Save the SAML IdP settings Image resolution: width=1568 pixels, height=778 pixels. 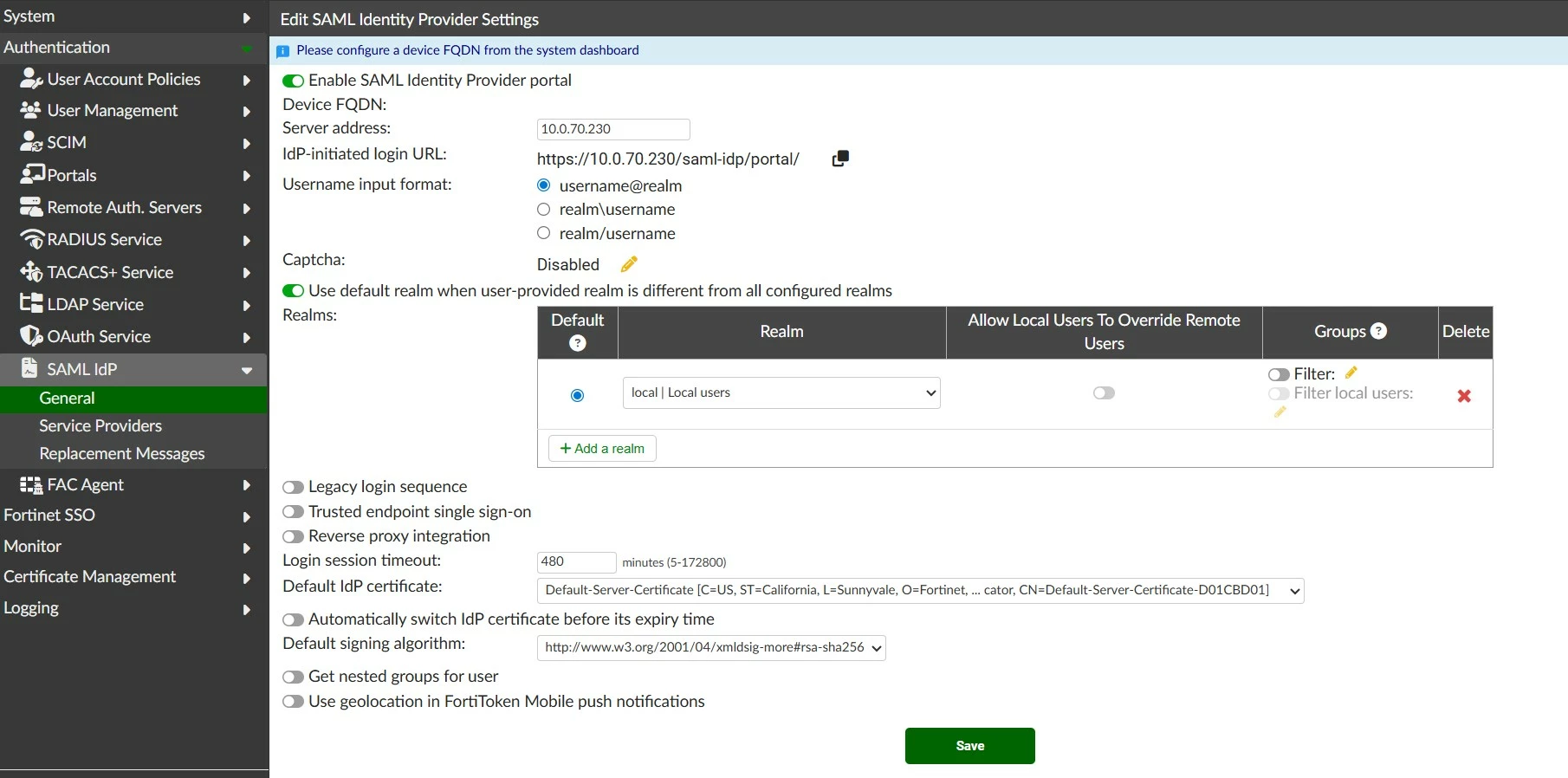970,746
